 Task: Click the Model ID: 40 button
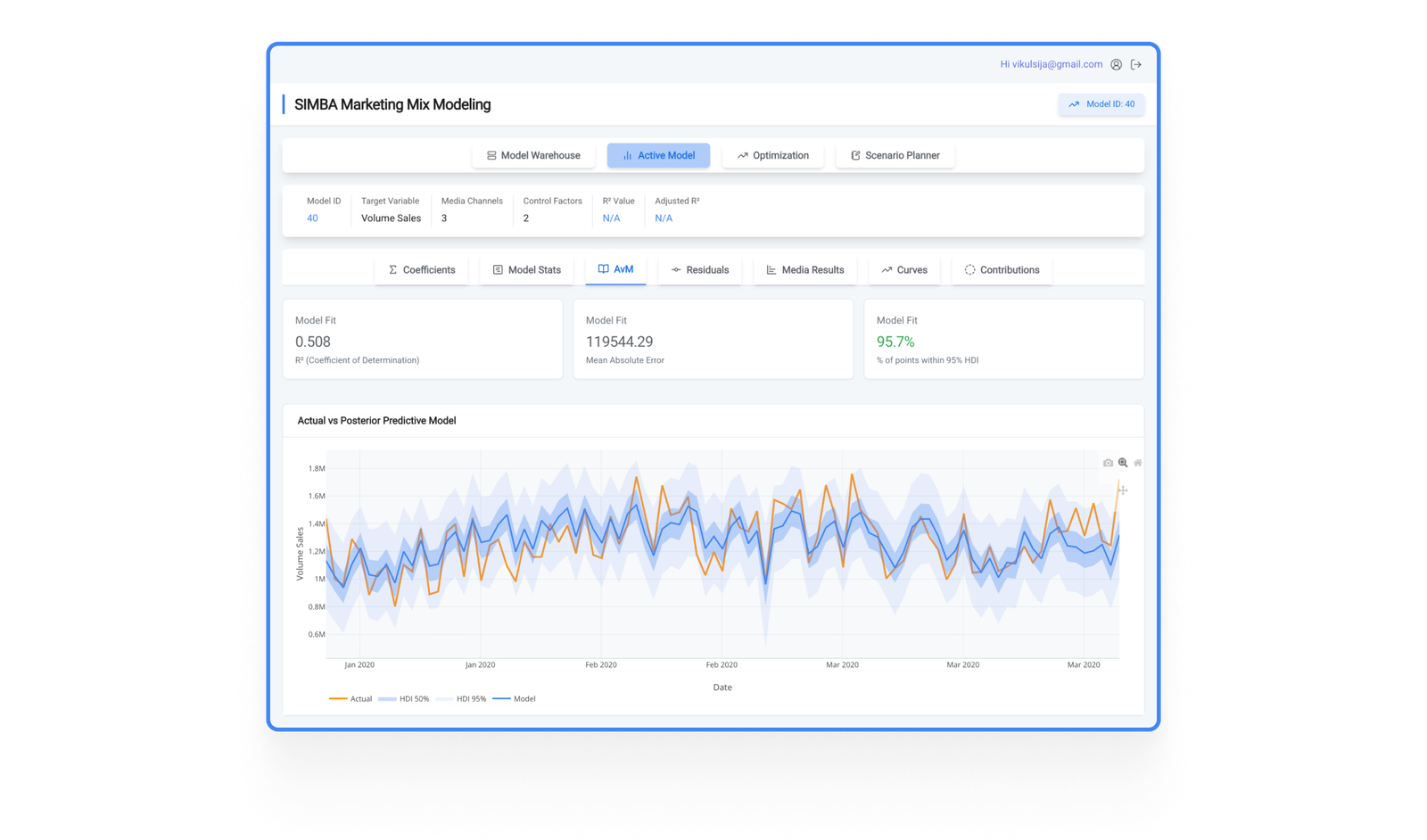point(1101,104)
